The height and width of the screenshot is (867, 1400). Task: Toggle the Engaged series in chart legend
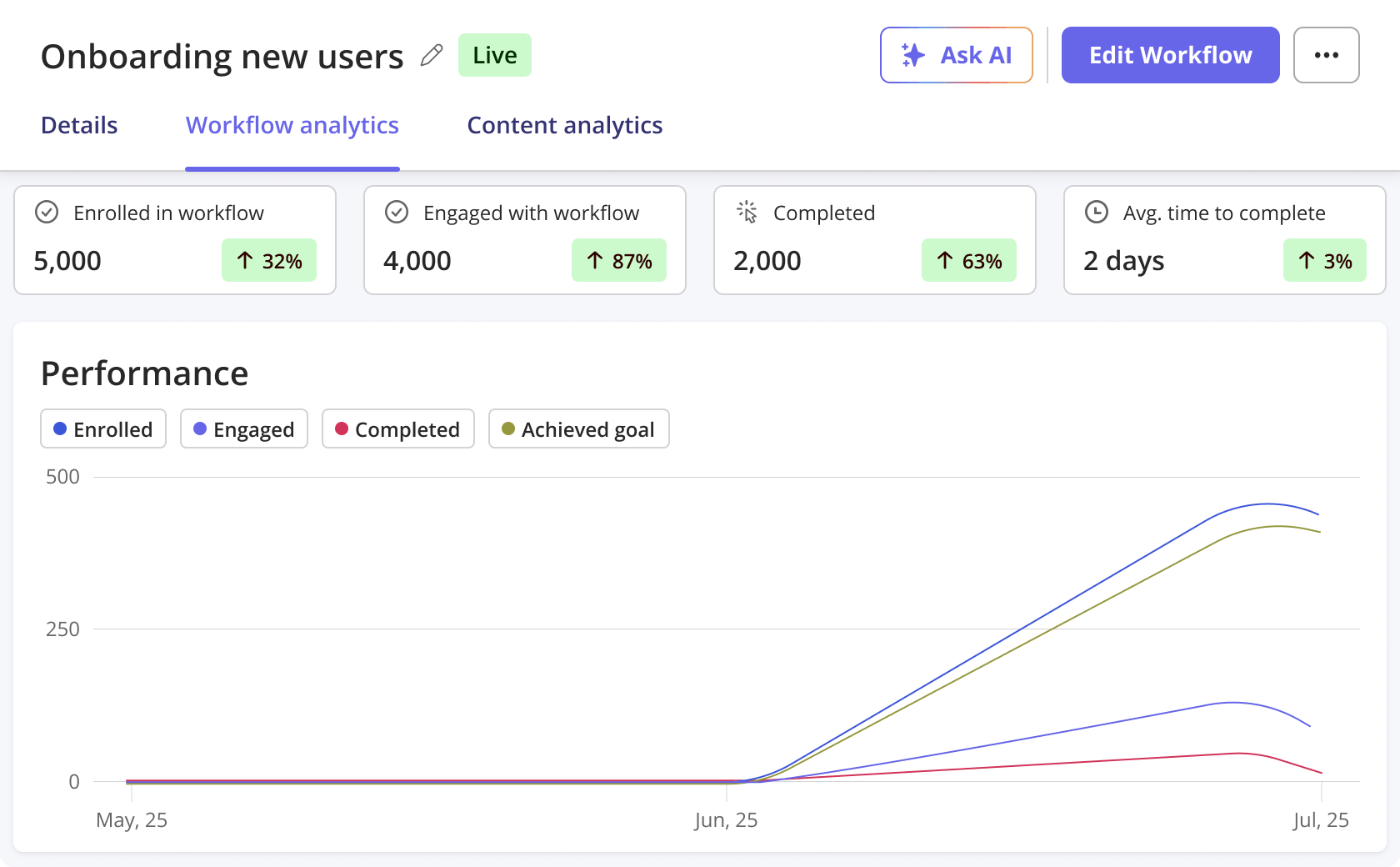[x=244, y=428]
